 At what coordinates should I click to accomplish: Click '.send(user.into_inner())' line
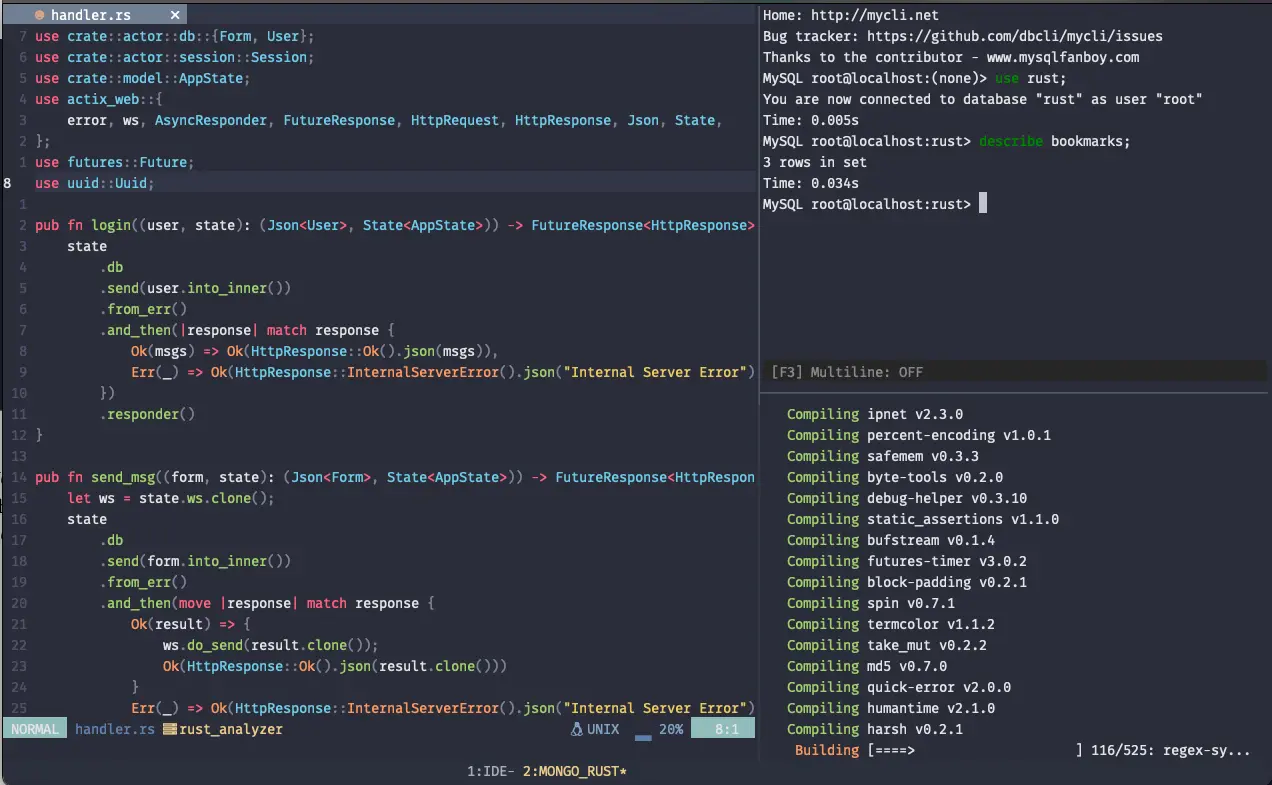[195, 288]
